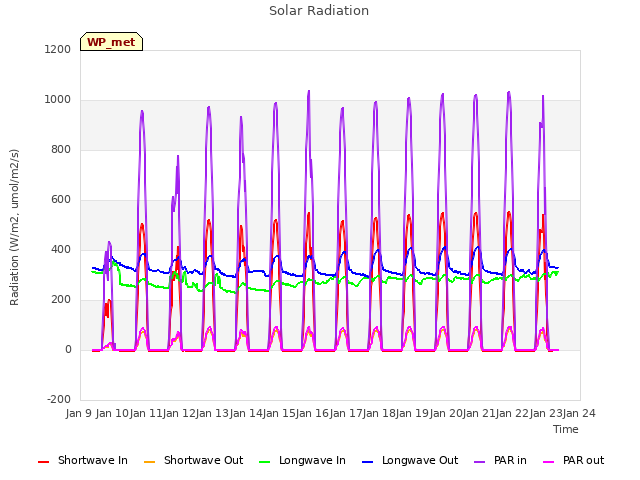The image size is (640, 480).
Task: Toggle PAR in legend entry
Action: [500, 461]
